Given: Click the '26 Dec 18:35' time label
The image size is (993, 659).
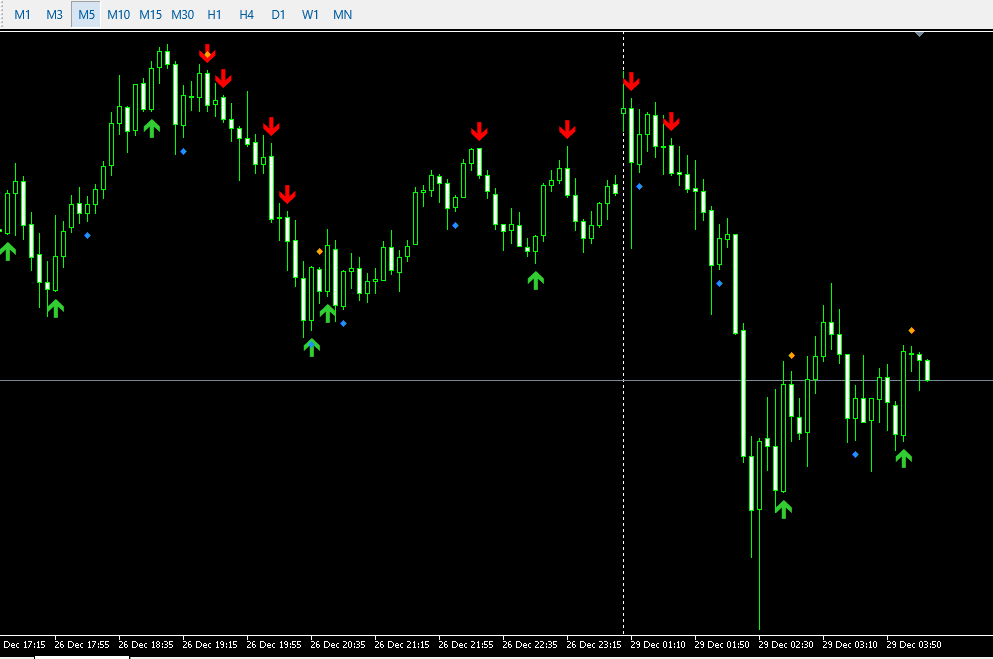Looking at the screenshot, I should [x=146, y=644].
